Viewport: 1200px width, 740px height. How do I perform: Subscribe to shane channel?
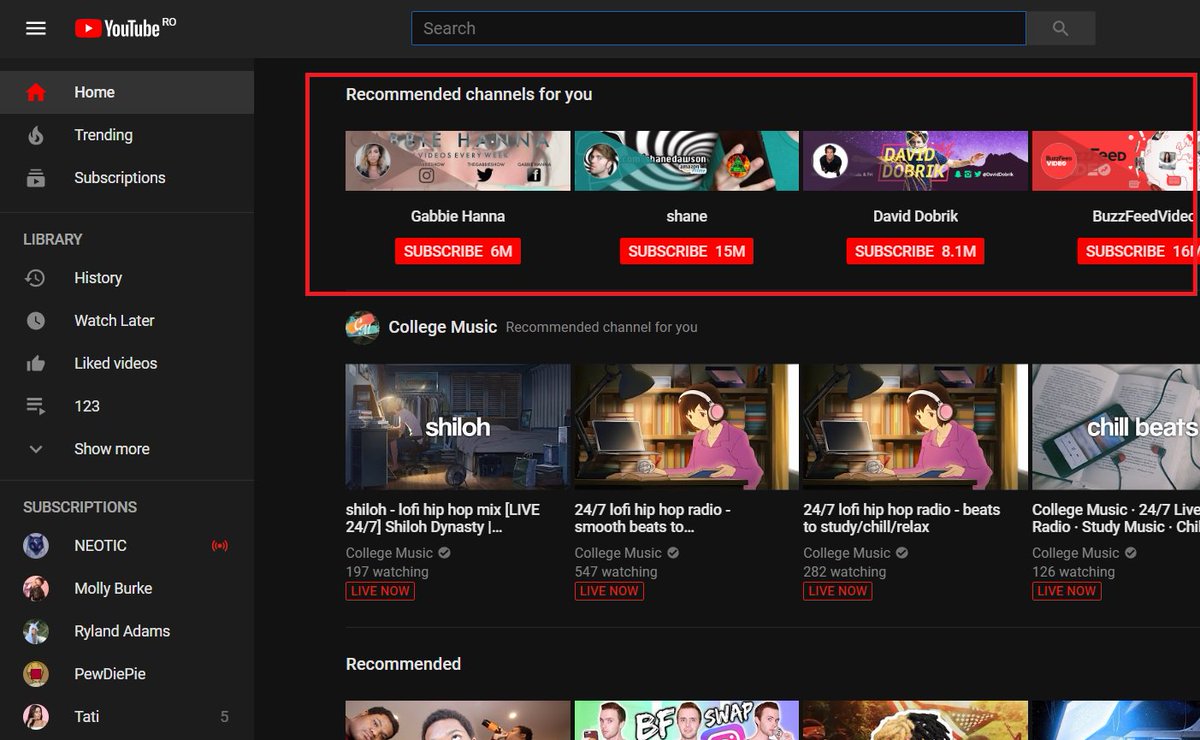pos(687,251)
